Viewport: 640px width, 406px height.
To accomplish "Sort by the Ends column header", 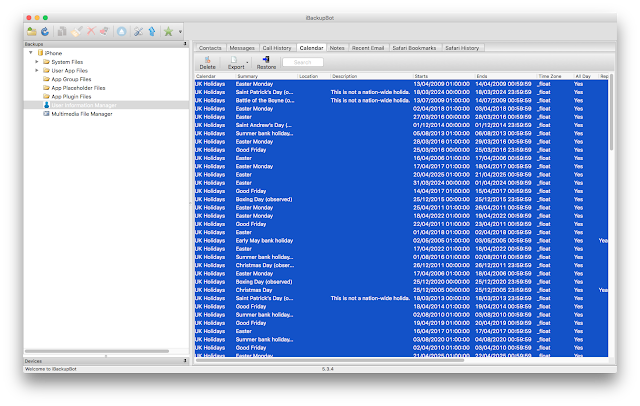I will [506, 76].
